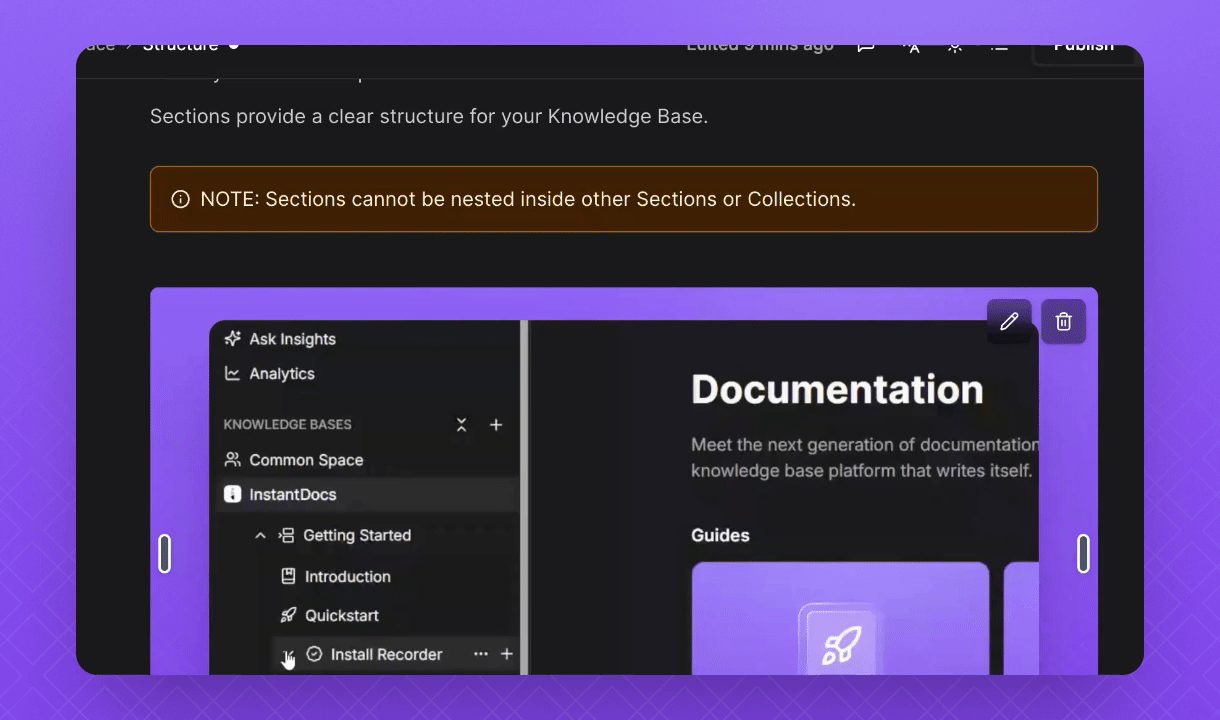This screenshot has width=1220, height=720.
Task: Open the comments icon in the top bar
Action: pos(866,47)
